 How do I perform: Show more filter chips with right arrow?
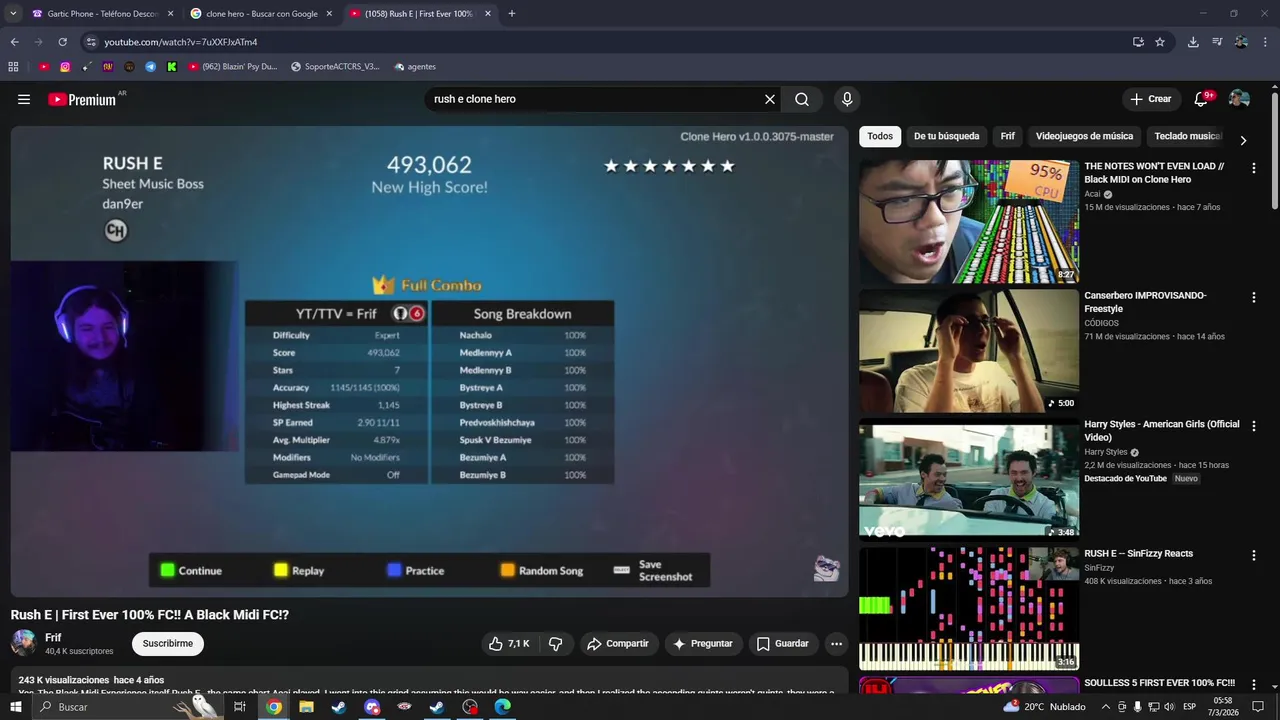pos(1243,140)
